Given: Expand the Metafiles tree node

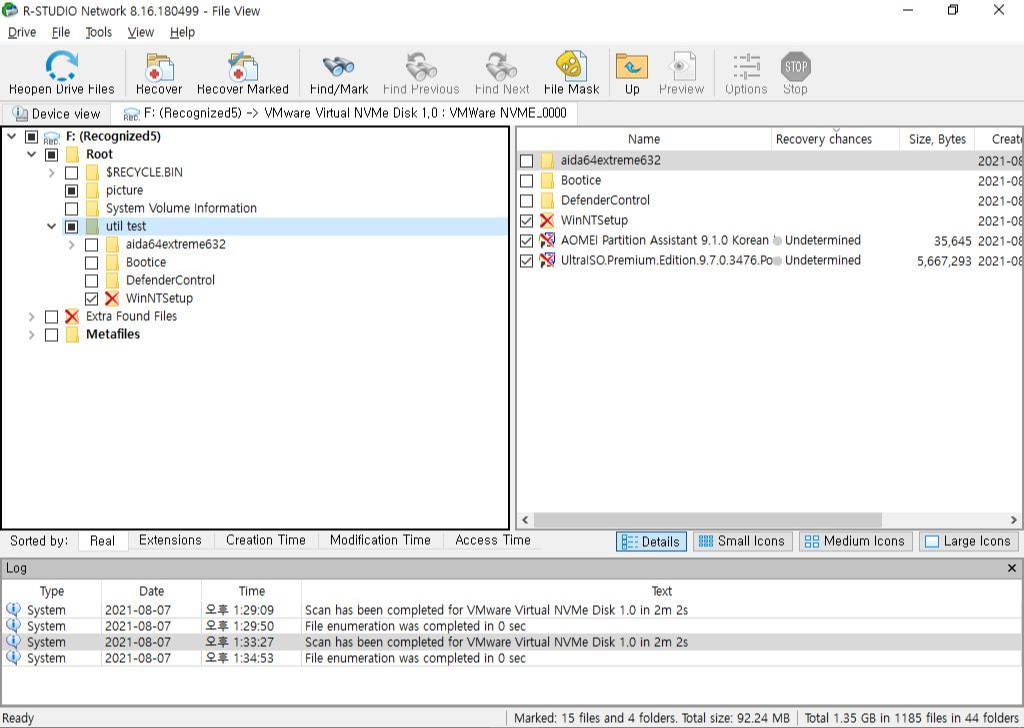Looking at the screenshot, I should pos(31,335).
